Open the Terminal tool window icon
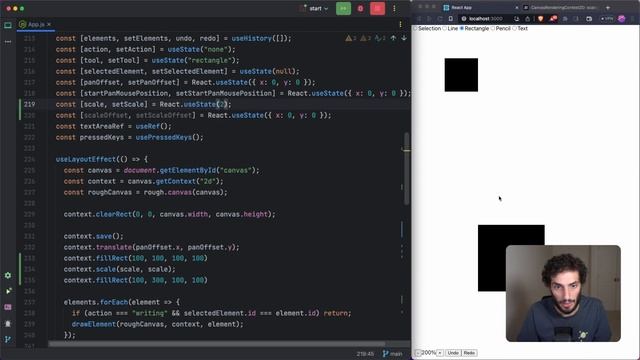 click(x=8, y=307)
